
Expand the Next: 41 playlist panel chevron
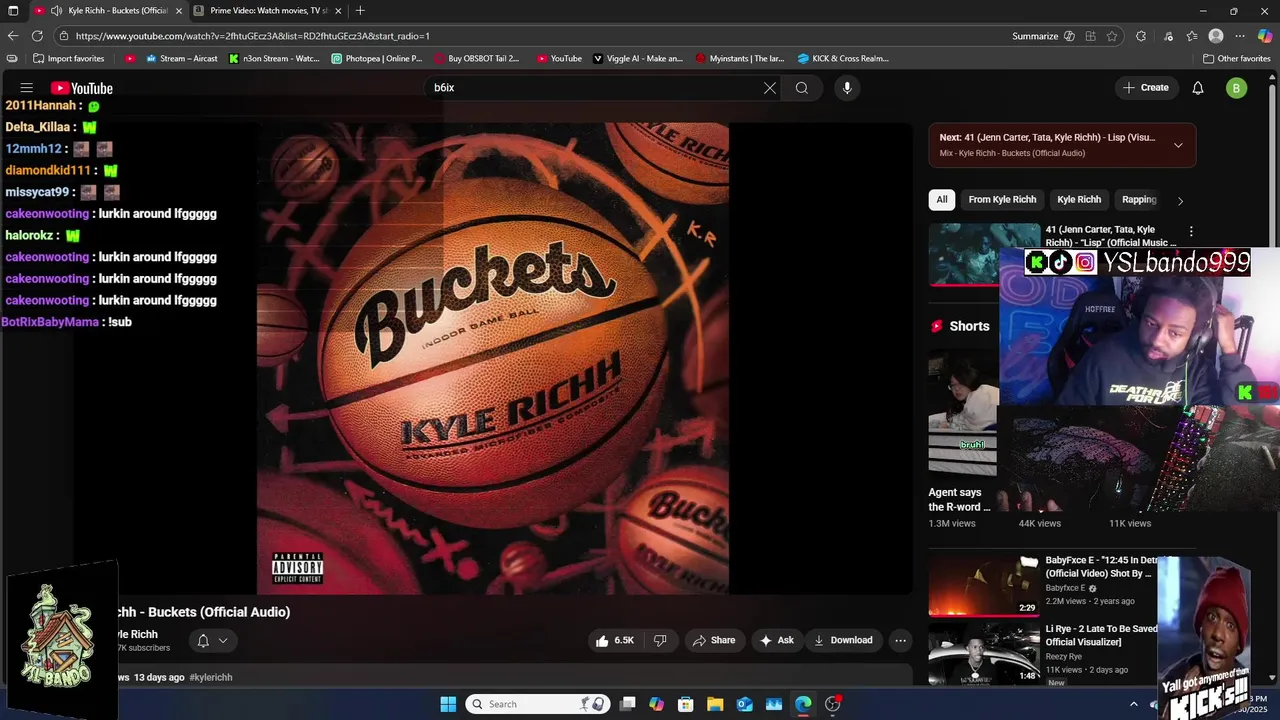(x=1178, y=145)
